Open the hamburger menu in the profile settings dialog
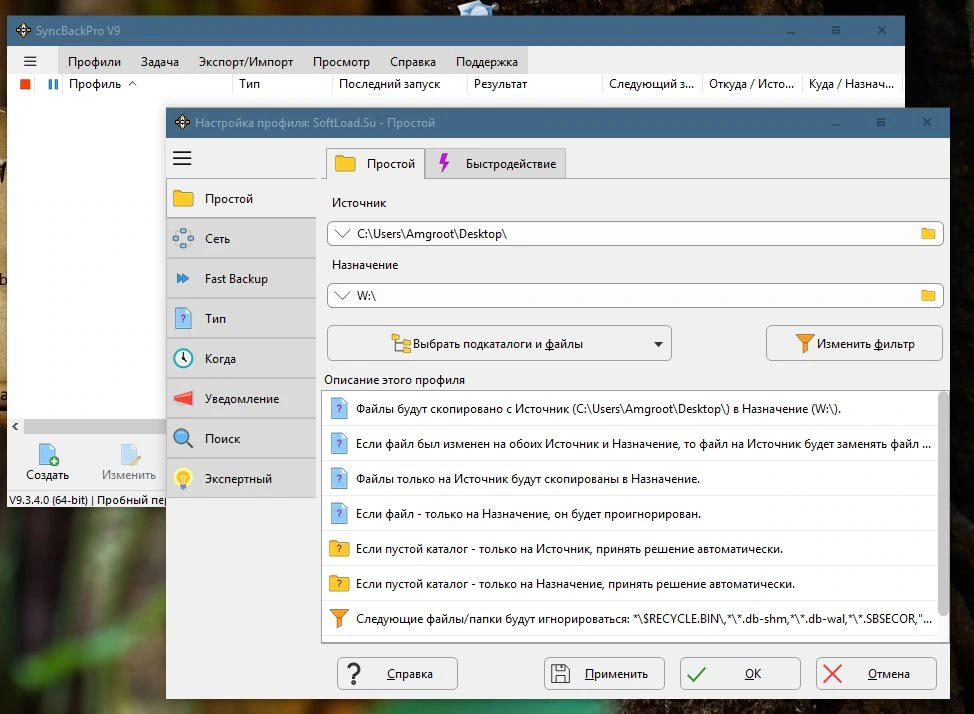The width and height of the screenshot is (974, 714). (x=182, y=158)
